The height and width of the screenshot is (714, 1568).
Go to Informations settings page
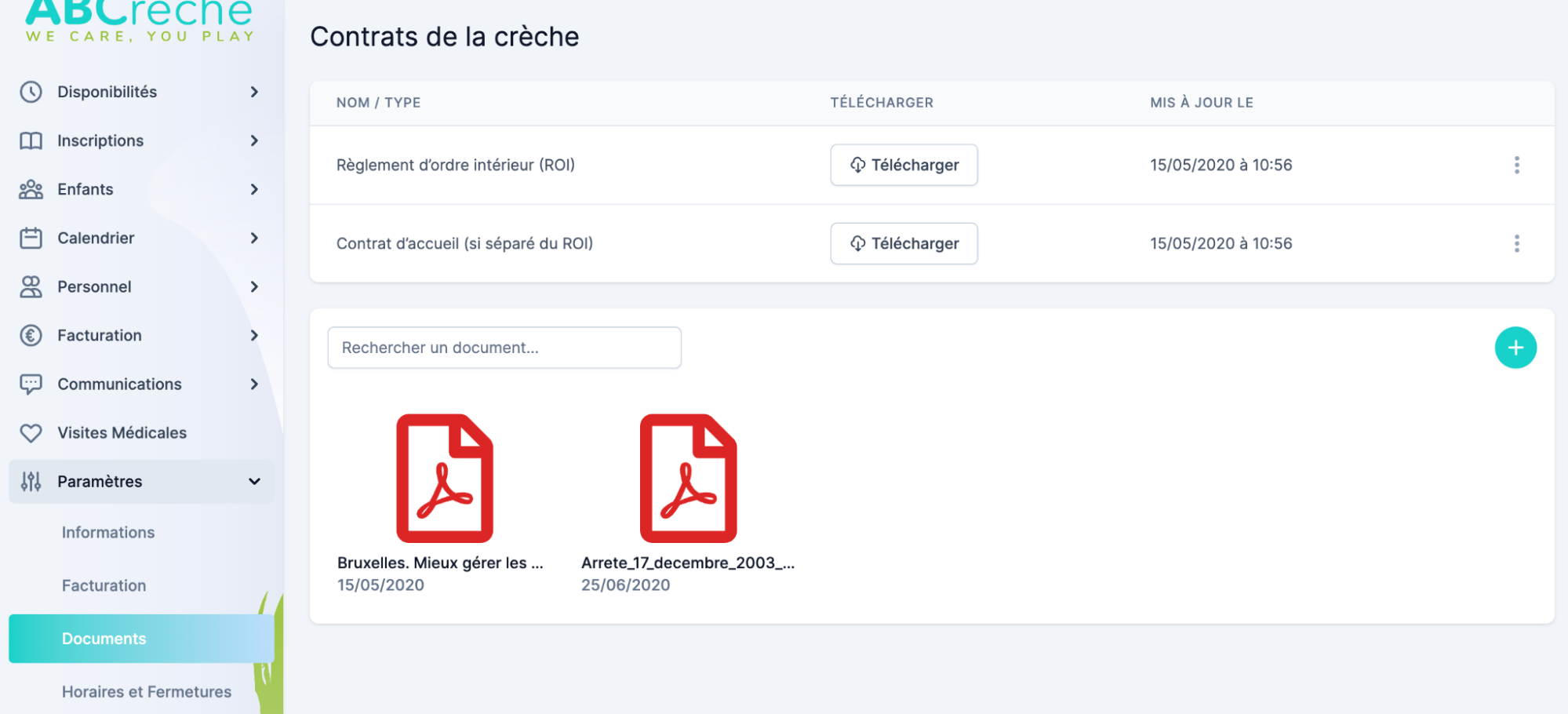pyautogui.click(x=108, y=532)
